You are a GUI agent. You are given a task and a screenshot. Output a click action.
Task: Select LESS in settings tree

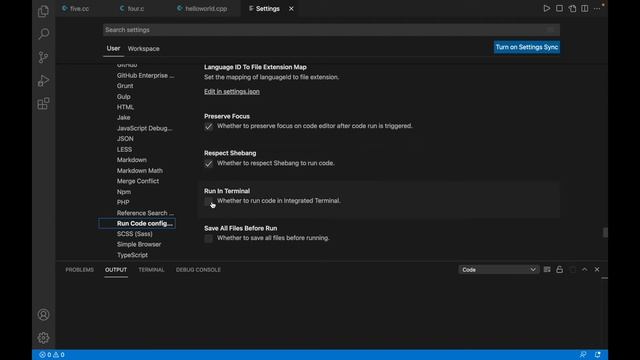[124, 149]
